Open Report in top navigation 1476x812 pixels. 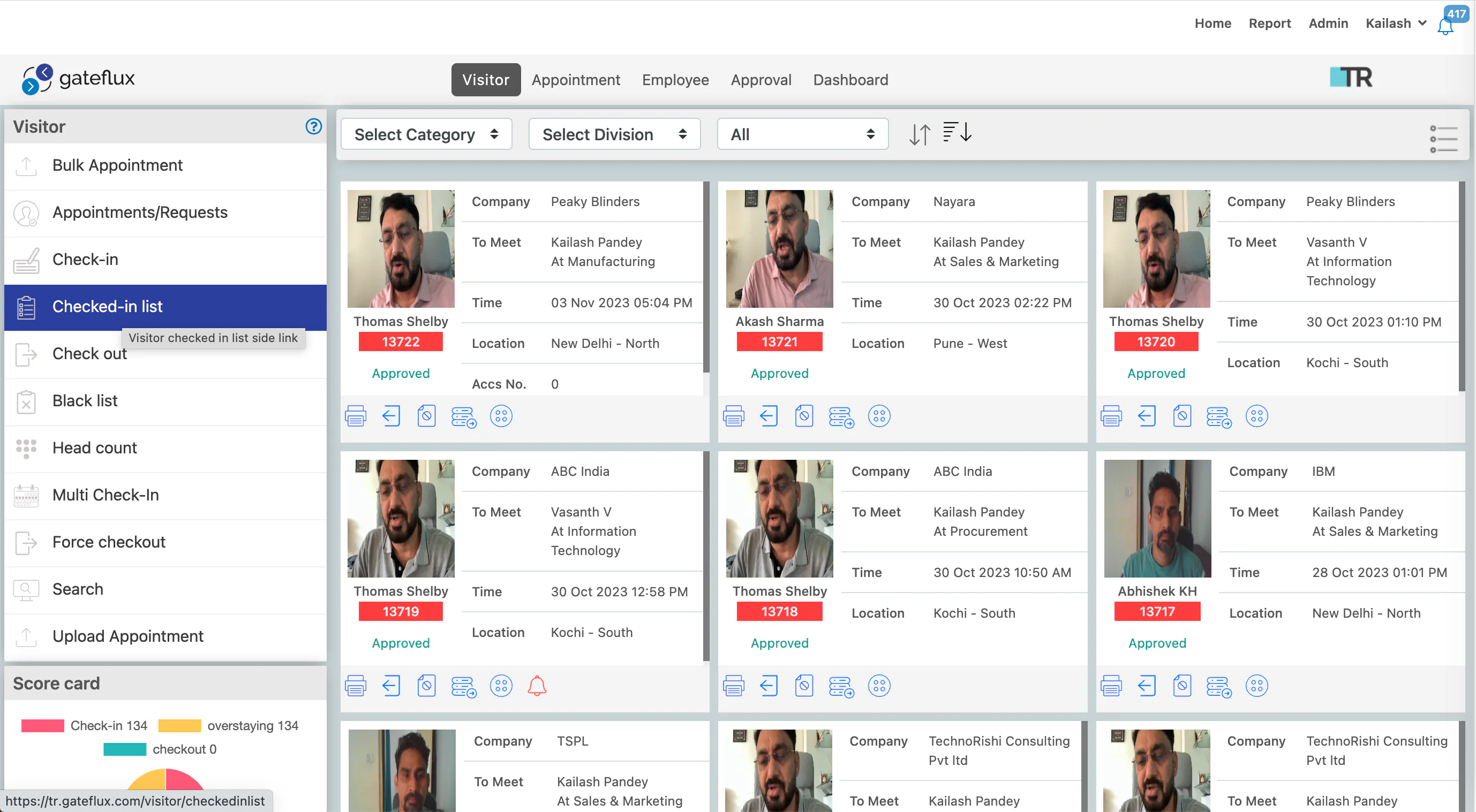[x=1269, y=24]
